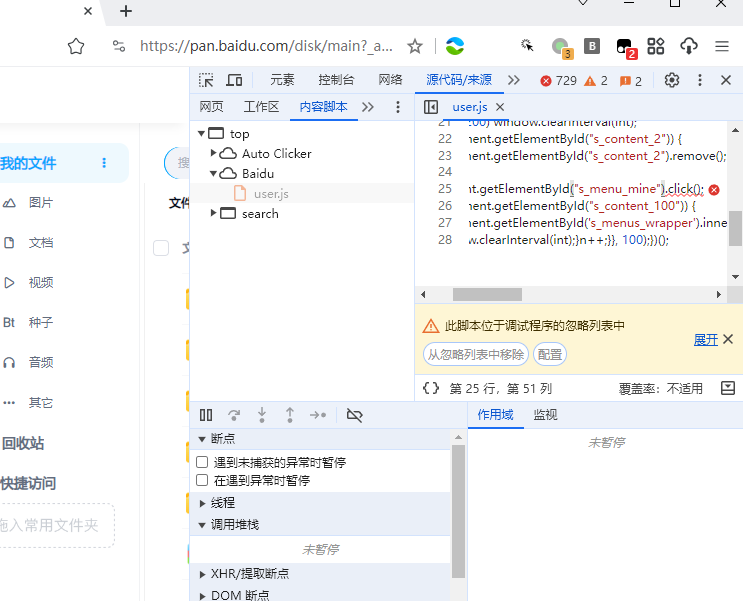Image resolution: width=743 pixels, height=601 pixels.
Task: Click the step into icon
Action: coord(262,415)
